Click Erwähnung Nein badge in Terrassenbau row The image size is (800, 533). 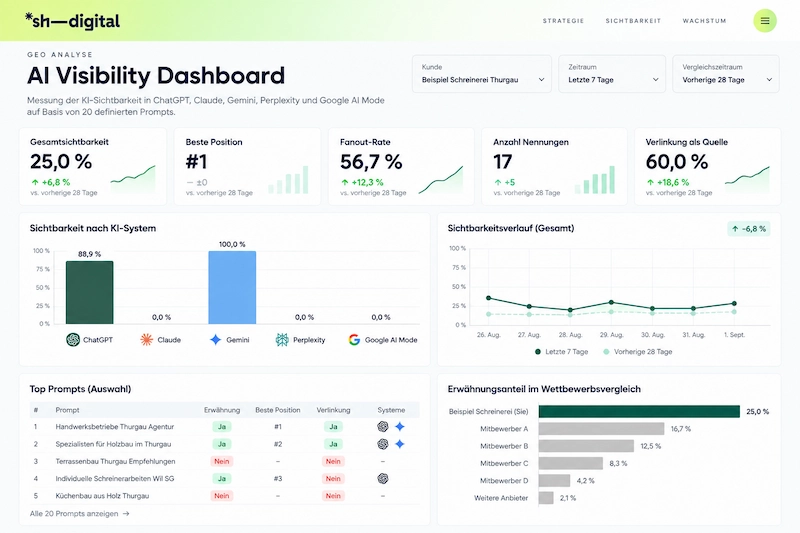(x=222, y=462)
